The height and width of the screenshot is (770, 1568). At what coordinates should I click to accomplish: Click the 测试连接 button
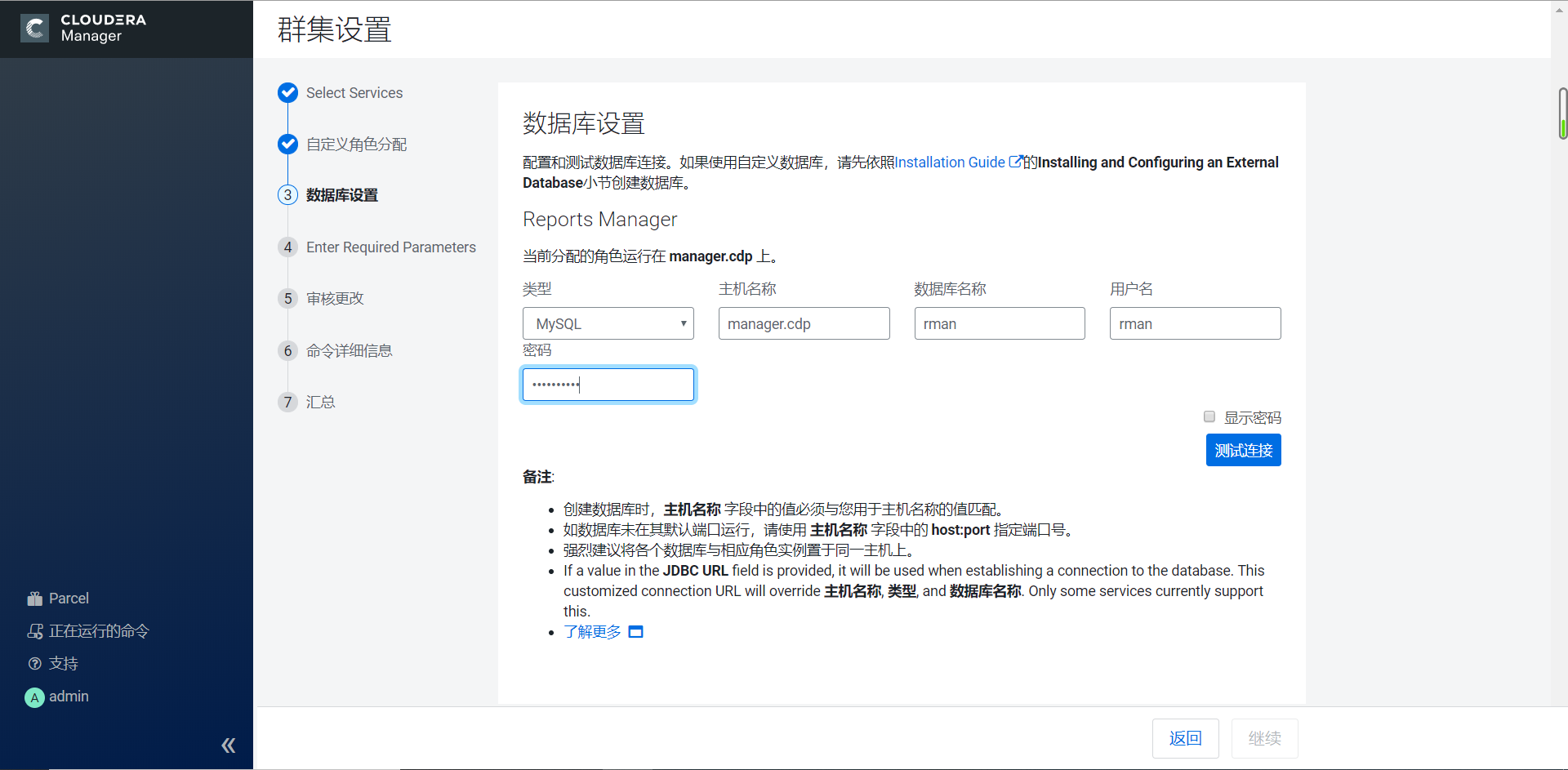pos(1243,450)
